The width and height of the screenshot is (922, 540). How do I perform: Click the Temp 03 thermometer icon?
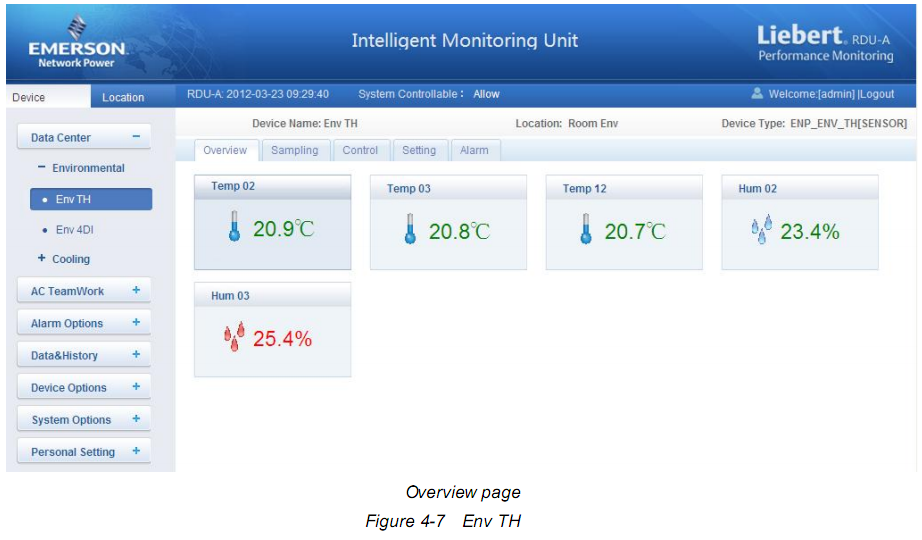(410, 230)
